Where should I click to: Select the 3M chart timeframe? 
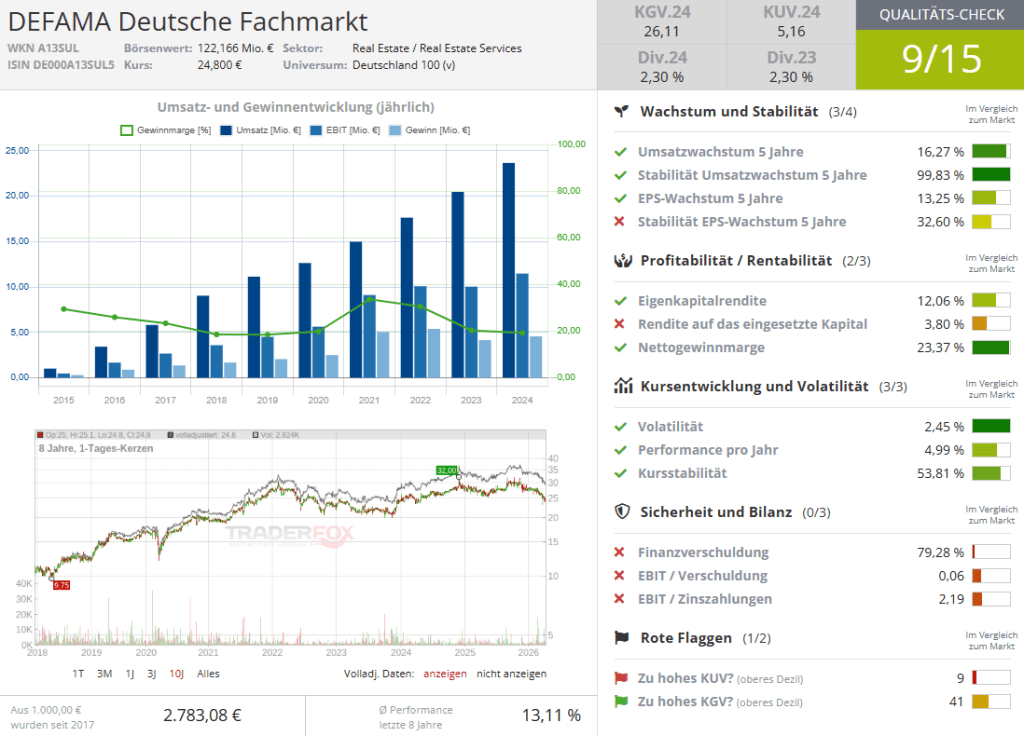[x=104, y=674]
